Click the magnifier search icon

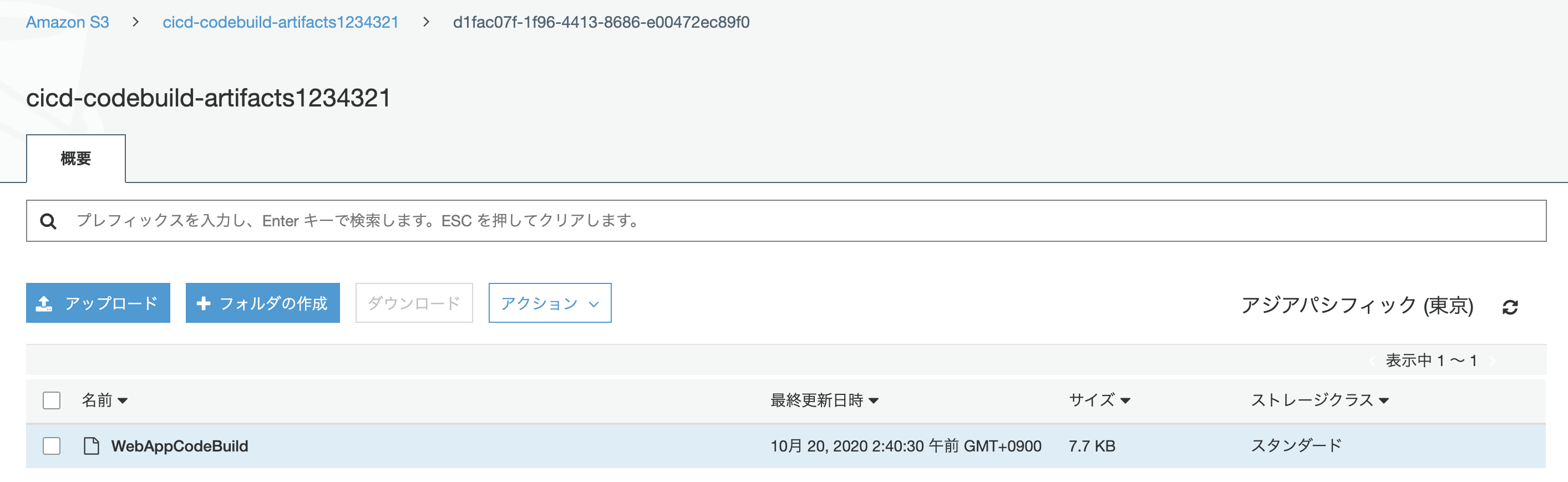click(48, 221)
